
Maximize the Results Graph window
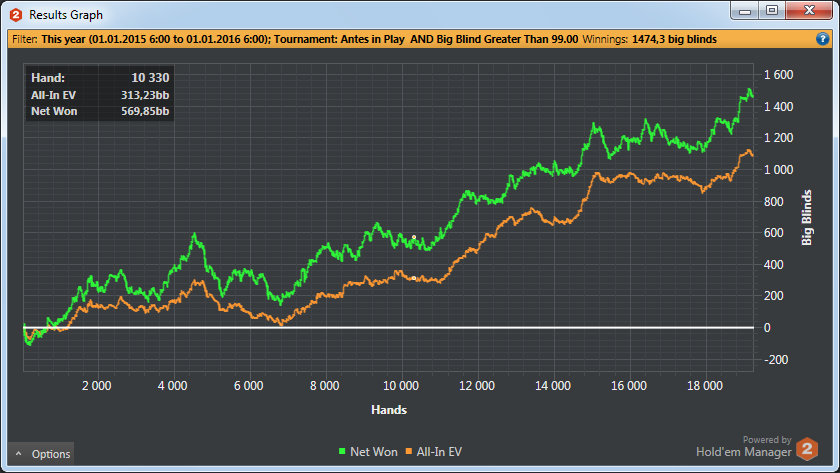[x=770, y=10]
